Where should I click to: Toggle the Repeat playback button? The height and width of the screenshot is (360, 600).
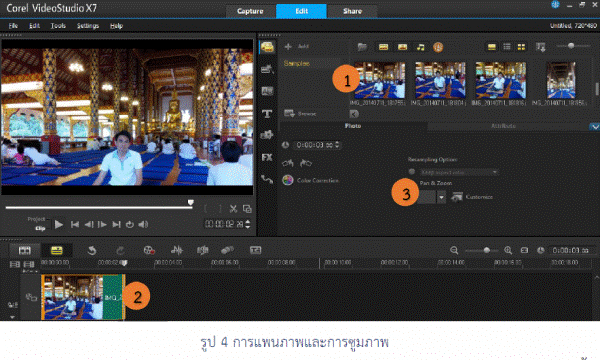pyautogui.click(x=130, y=225)
